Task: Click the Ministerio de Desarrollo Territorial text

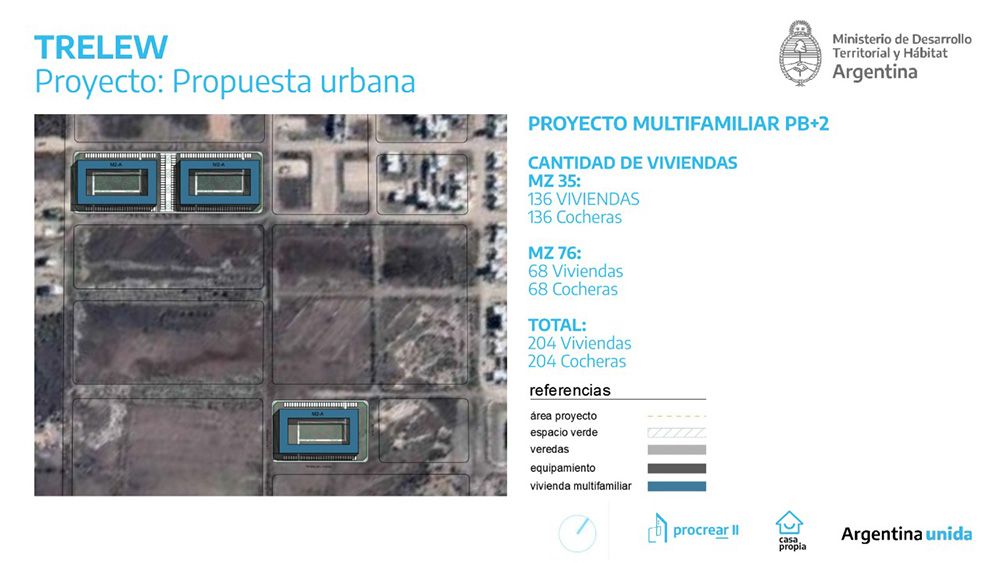Action: point(901,47)
